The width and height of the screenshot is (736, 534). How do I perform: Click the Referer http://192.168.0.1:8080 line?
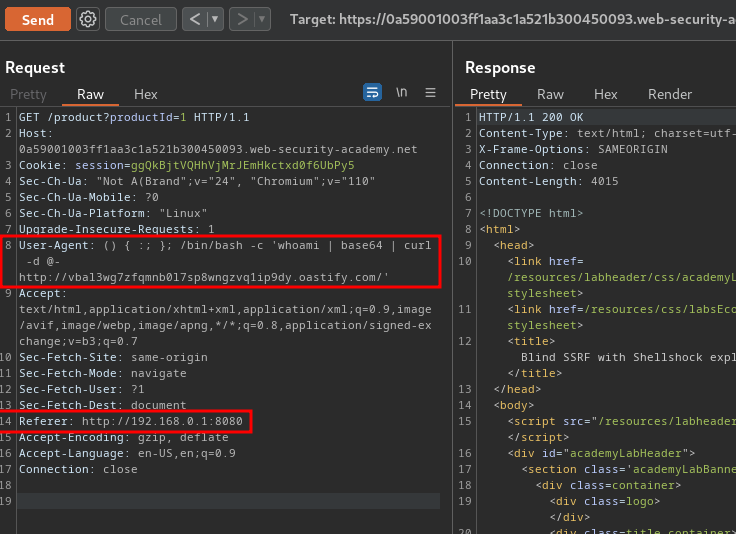[130, 421]
